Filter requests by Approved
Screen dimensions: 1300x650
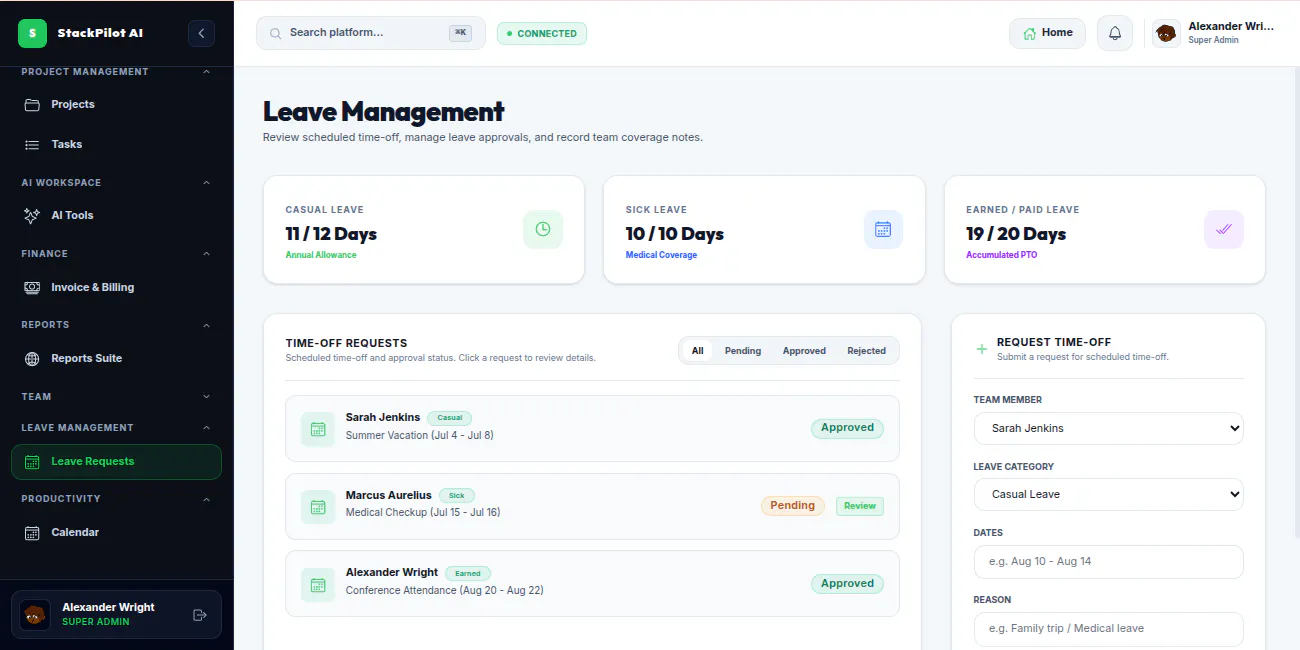804,351
